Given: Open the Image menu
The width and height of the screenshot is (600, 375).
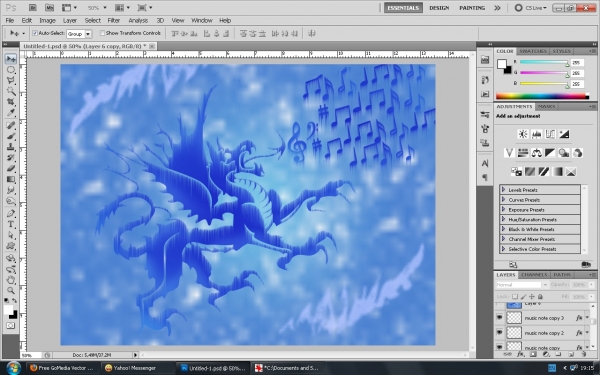Looking at the screenshot, I should (x=47, y=21).
